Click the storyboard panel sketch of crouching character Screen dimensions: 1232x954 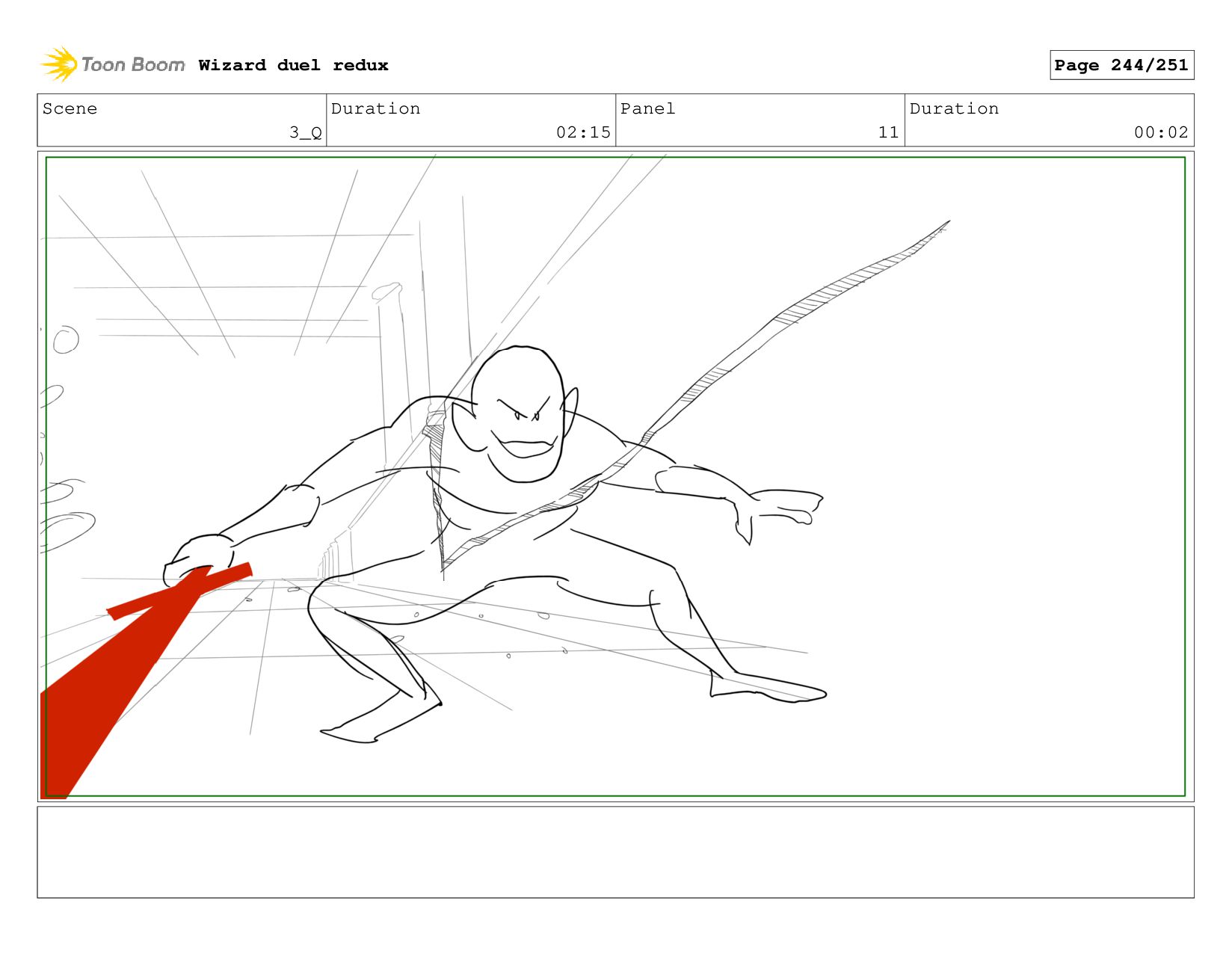(x=615, y=476)
